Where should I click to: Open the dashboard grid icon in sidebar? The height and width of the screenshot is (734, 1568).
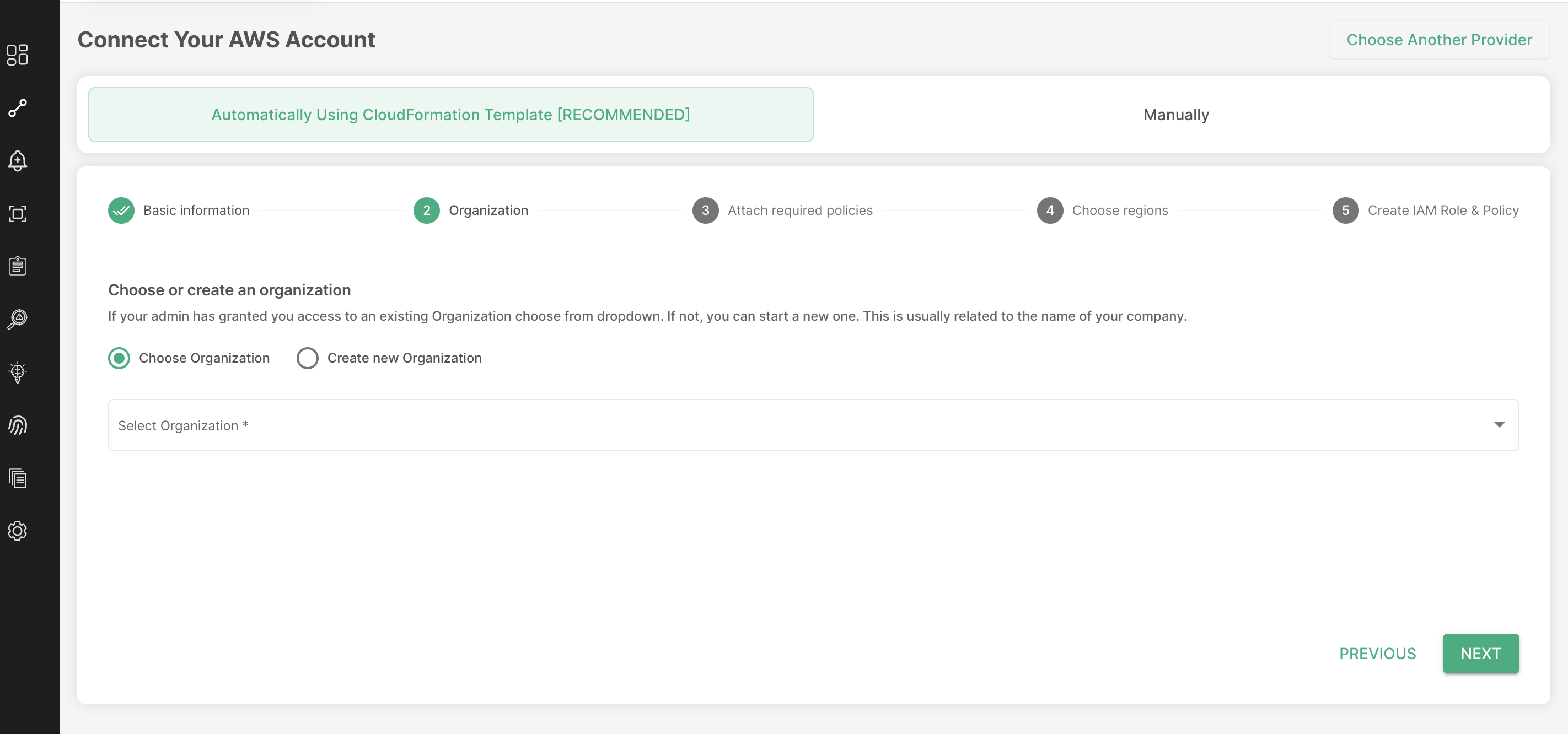(18, 55)
